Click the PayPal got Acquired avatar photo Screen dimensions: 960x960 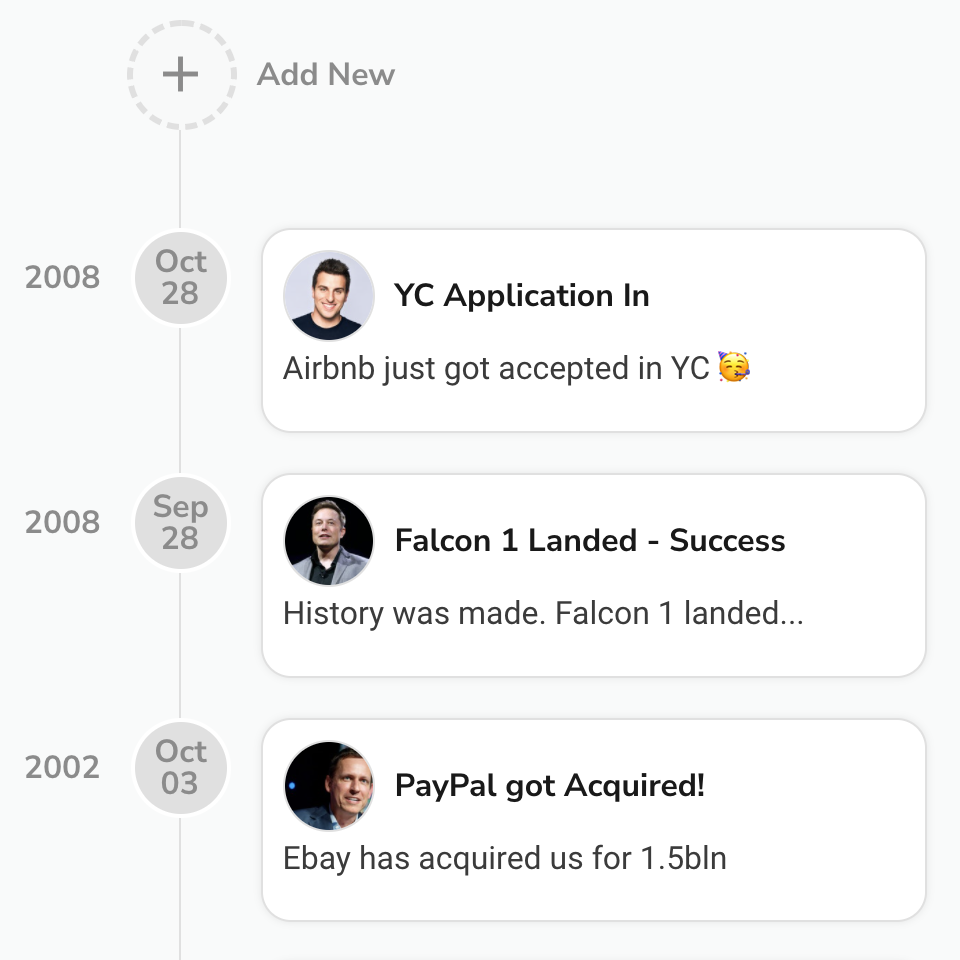329,785
